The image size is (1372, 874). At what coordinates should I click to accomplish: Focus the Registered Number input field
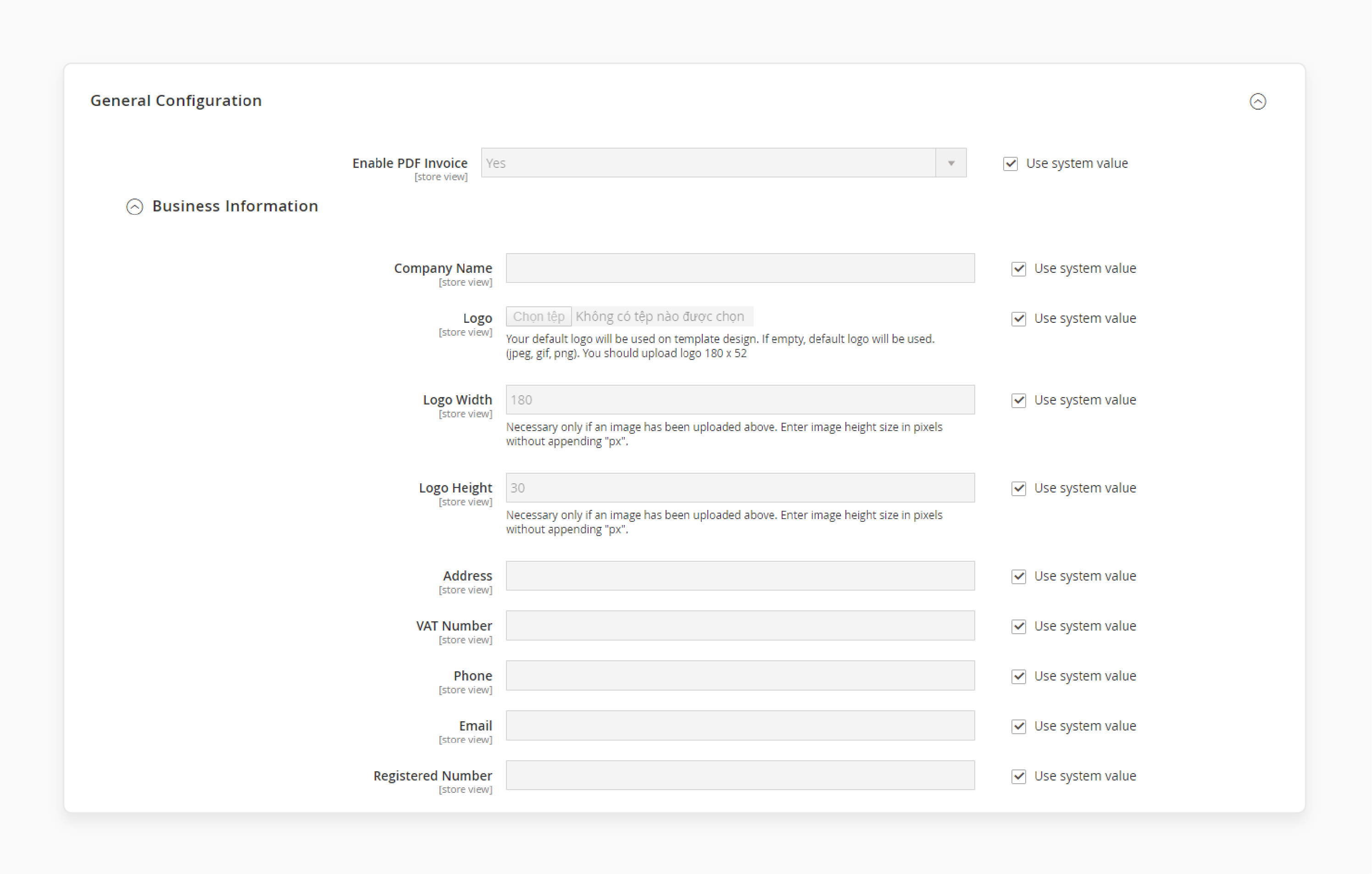(740, 775)
